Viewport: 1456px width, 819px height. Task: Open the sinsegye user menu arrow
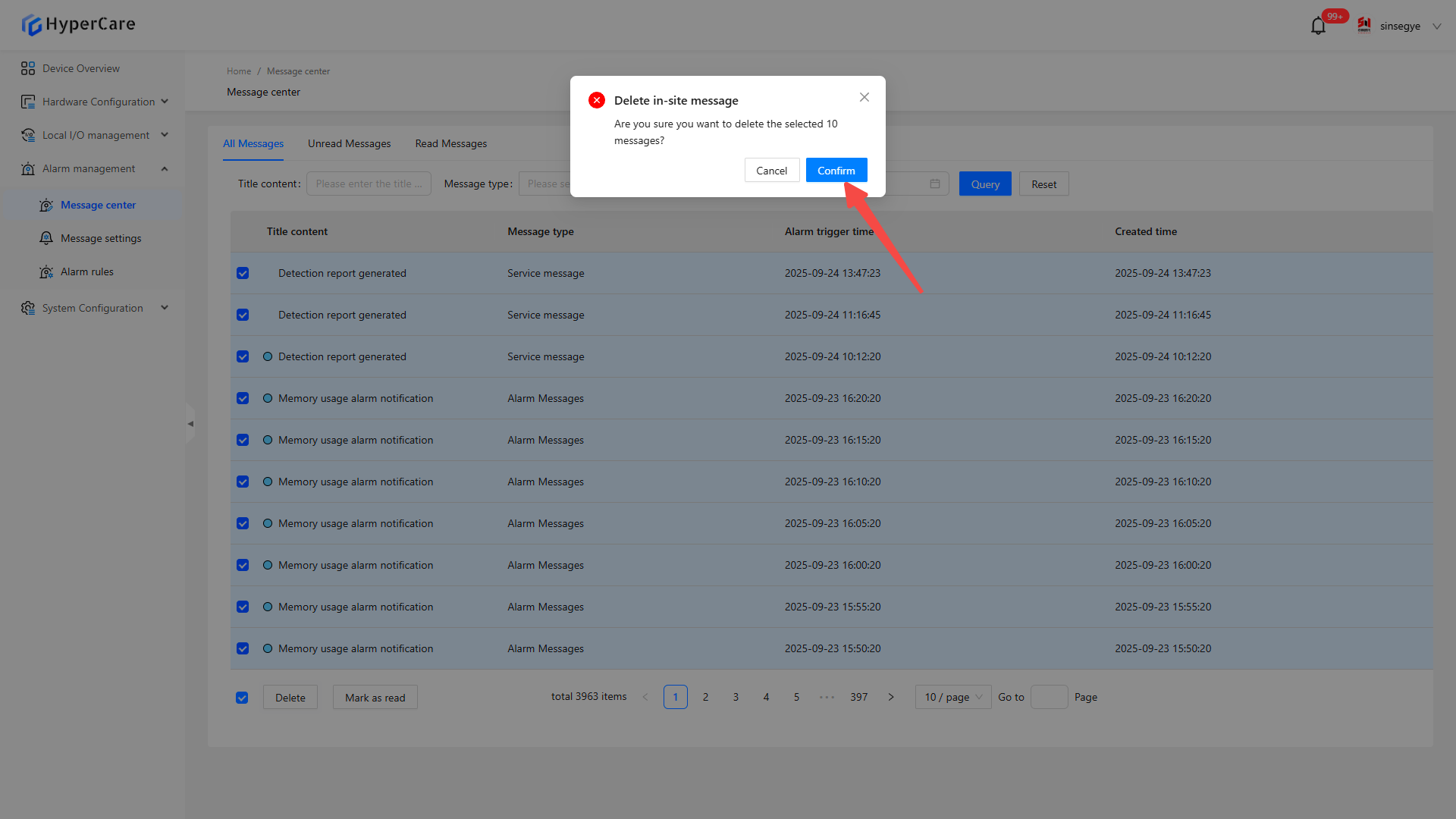point(1436,26)
